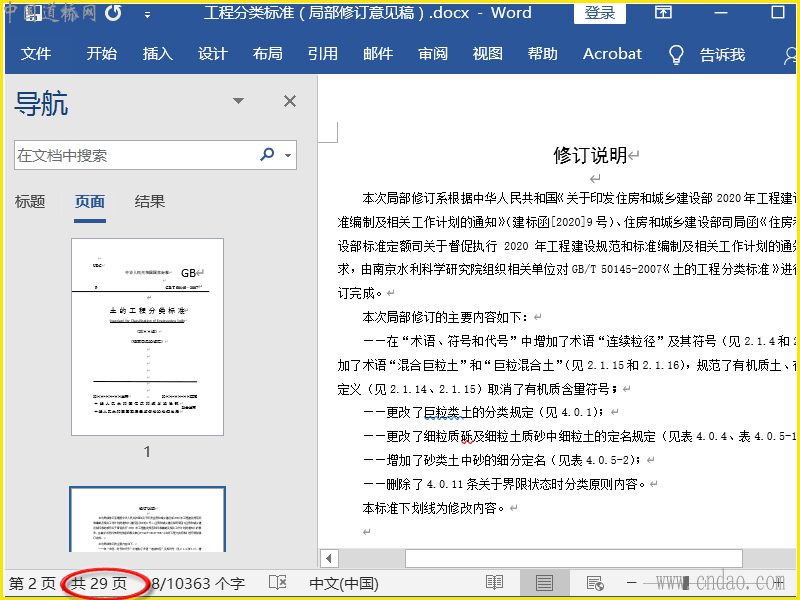Click the 中文(中国) language indicator
The height and width of the screenshot is (600, 800).
coord(344,584)
